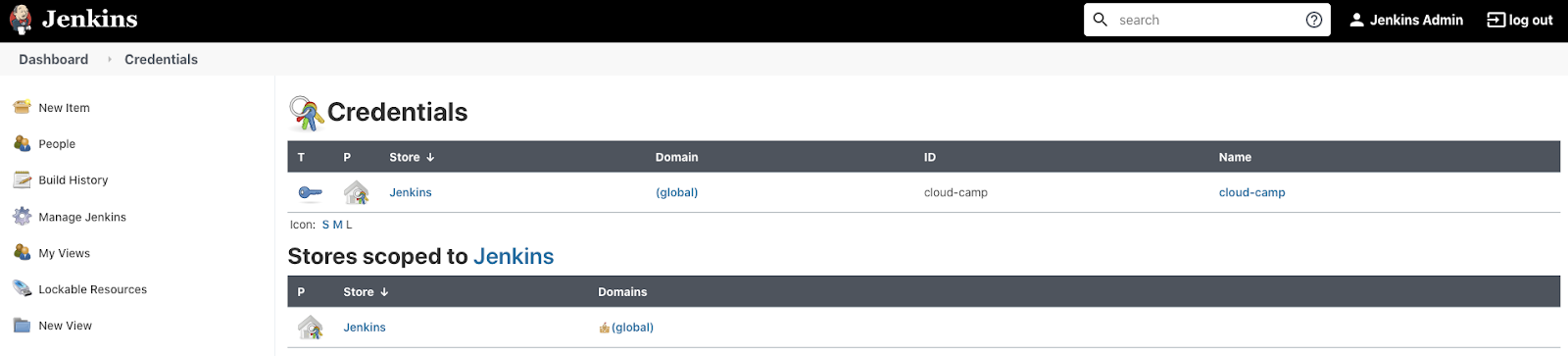Screen dimensions: 1568x356
Task: Open the Dashboard breadcrumb
Action: [54, 59]
